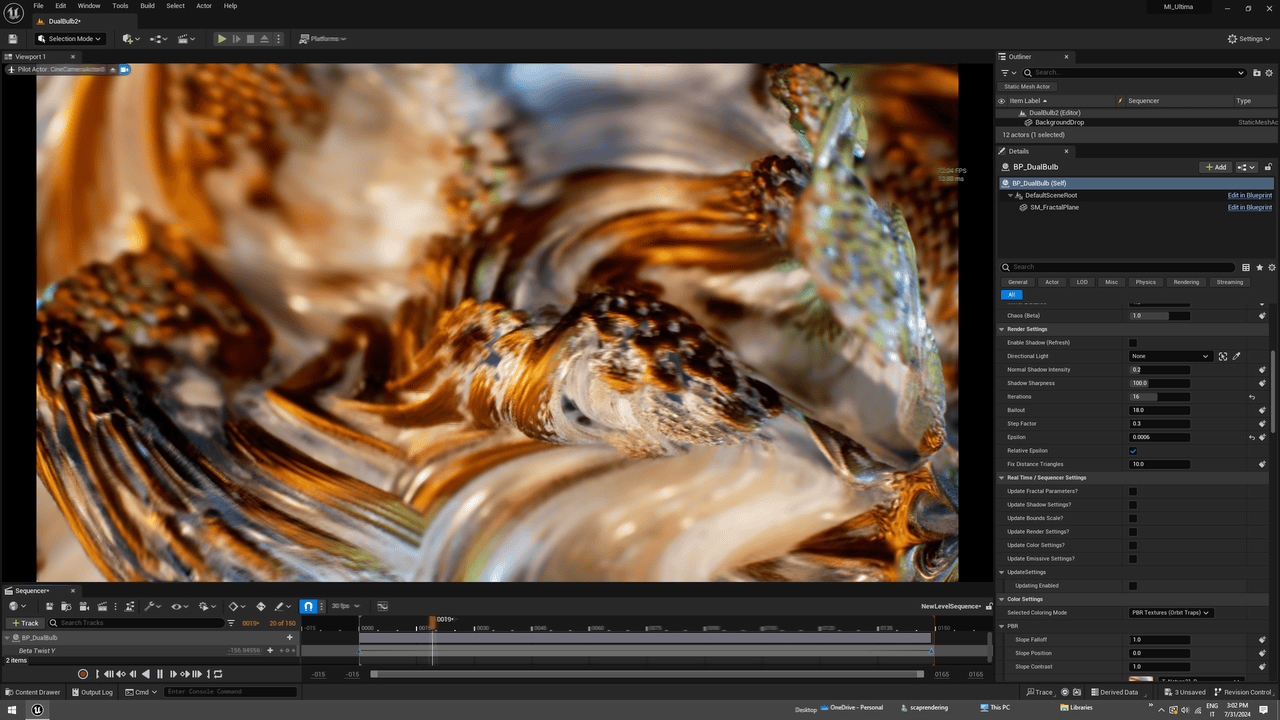Image resolution: width=1280 pixels, height=720 pixels.
Task: Click the Curve Editor icon in Sequencer toolbar
Action: pos(131,606)
